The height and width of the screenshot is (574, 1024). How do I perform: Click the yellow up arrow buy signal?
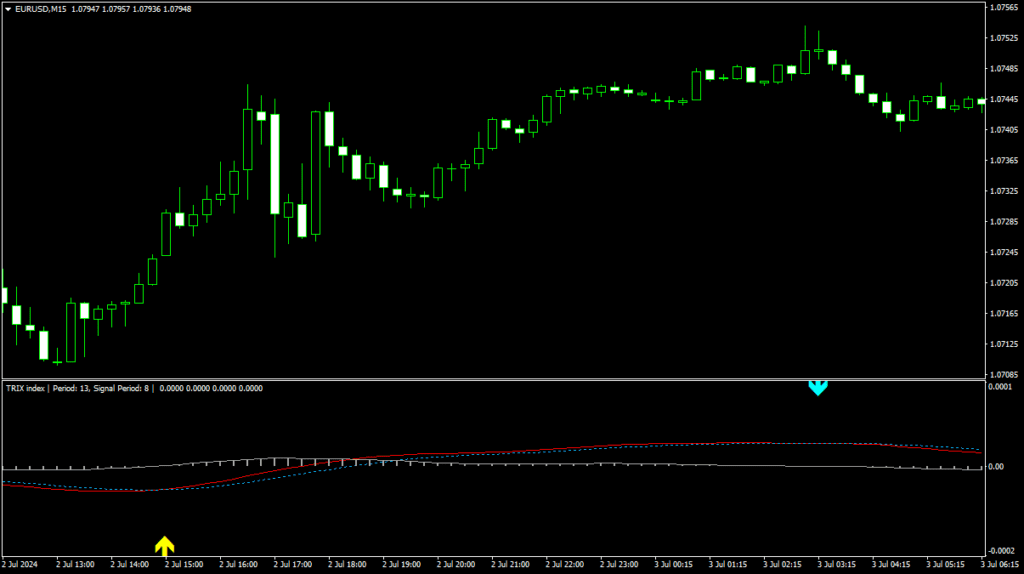pyautogui.click(x=164, y=545)
